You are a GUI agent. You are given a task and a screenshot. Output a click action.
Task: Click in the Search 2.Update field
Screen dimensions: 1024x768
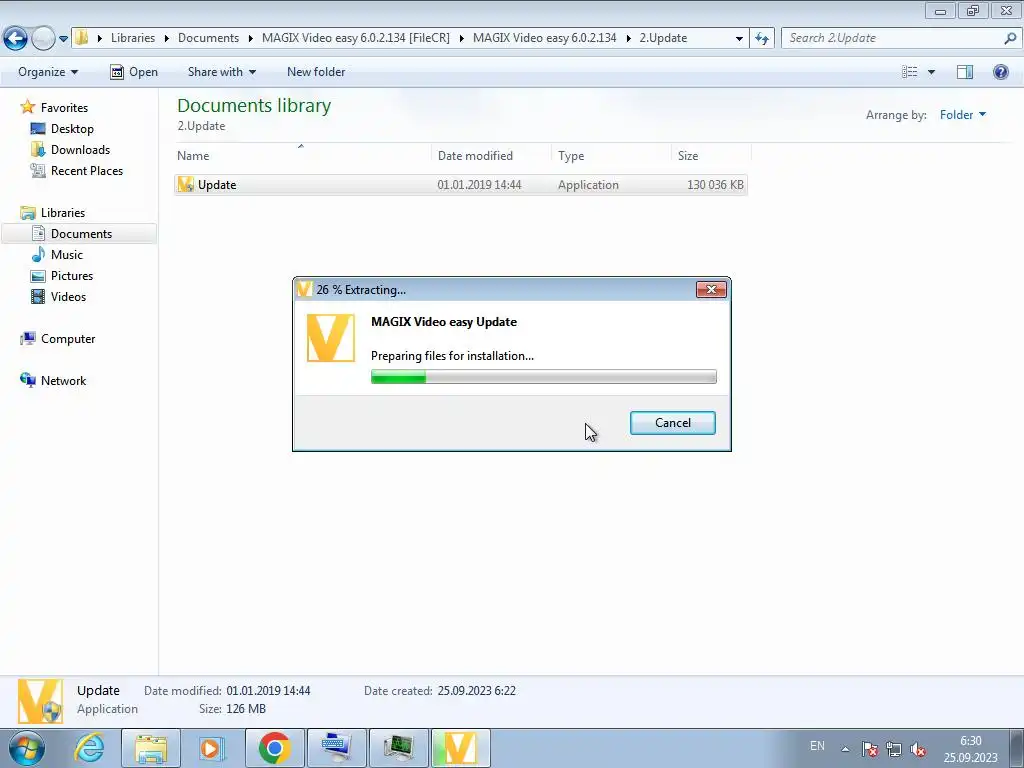[892, 38]
